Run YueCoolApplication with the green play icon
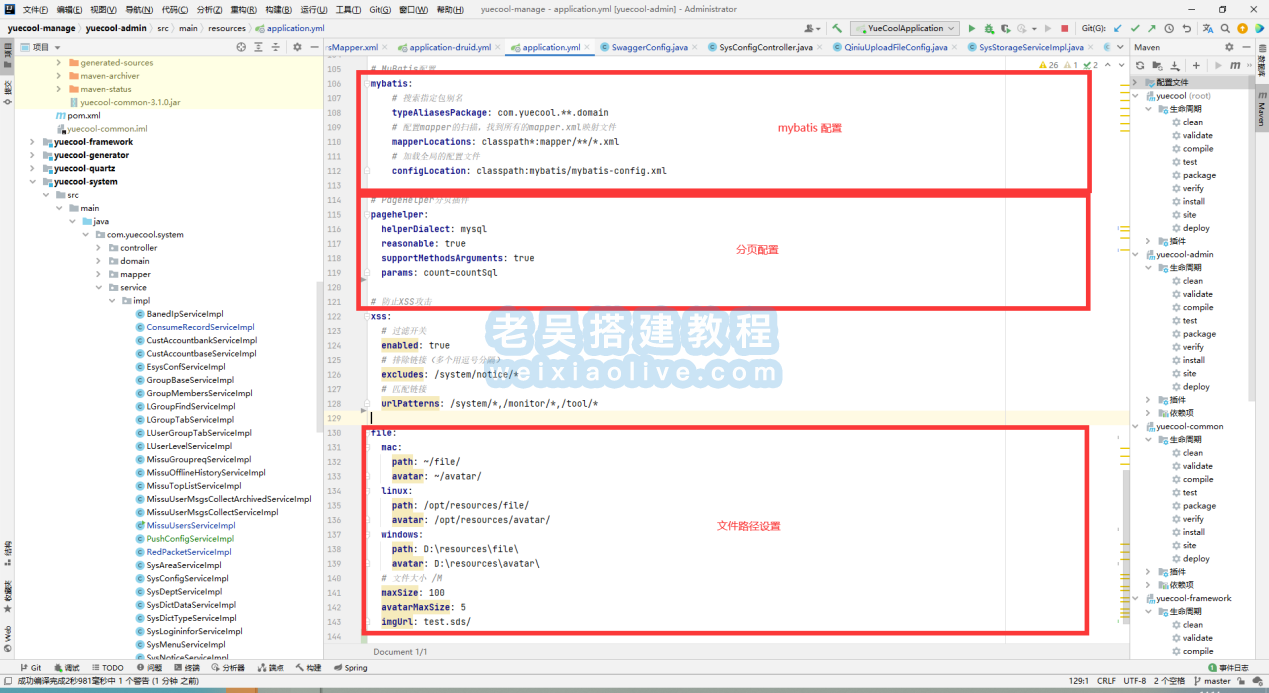The height and width of the screenshot is (693, 1269). pyautogui.click(x=971, y=29)
